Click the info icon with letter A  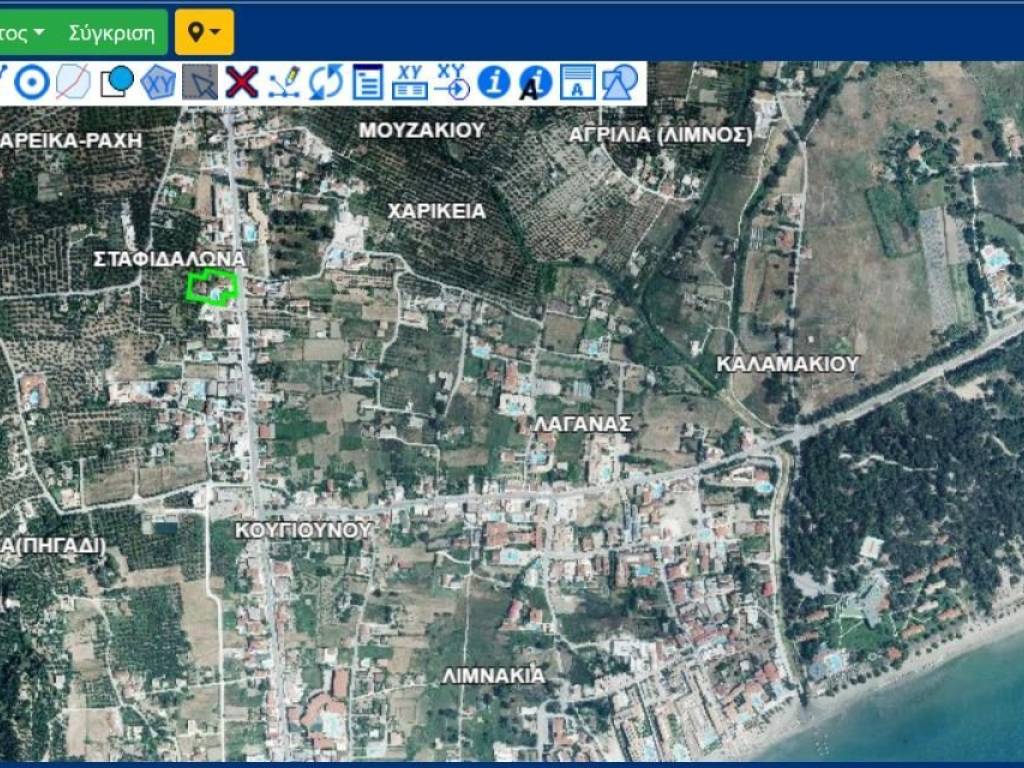click(x=536, y=82)
